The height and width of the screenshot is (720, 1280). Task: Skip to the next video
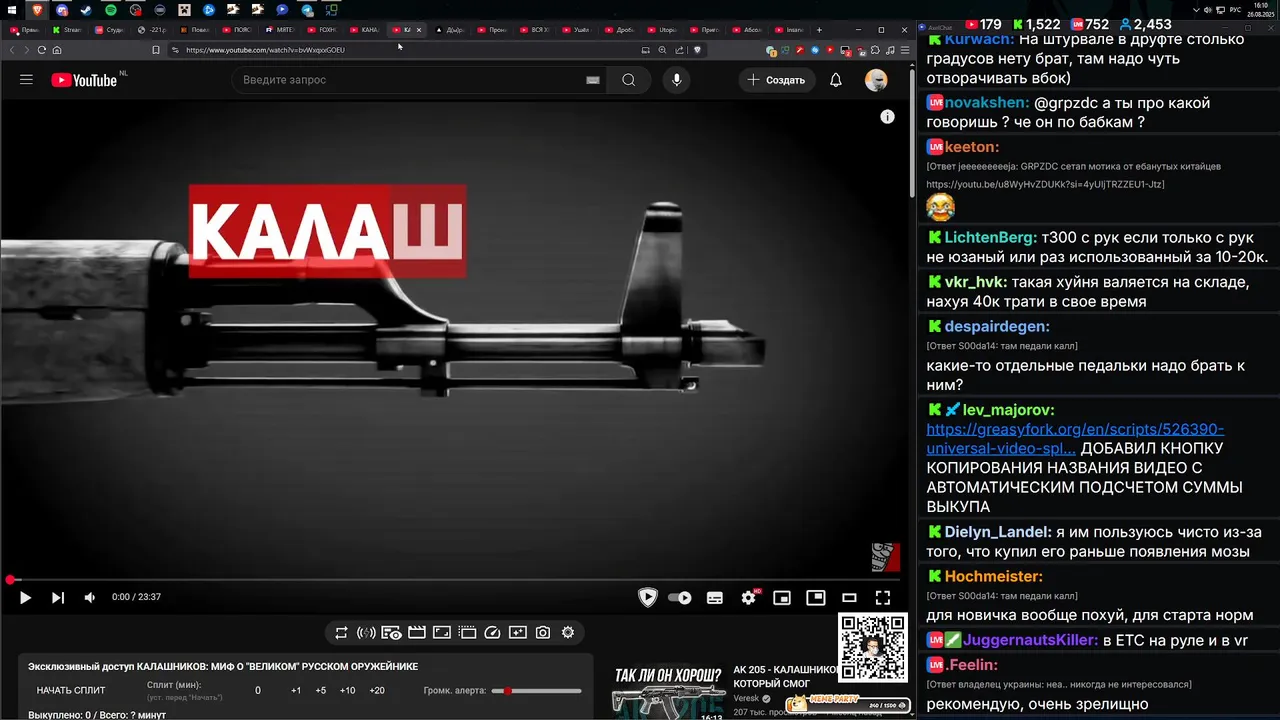point(58,597)
